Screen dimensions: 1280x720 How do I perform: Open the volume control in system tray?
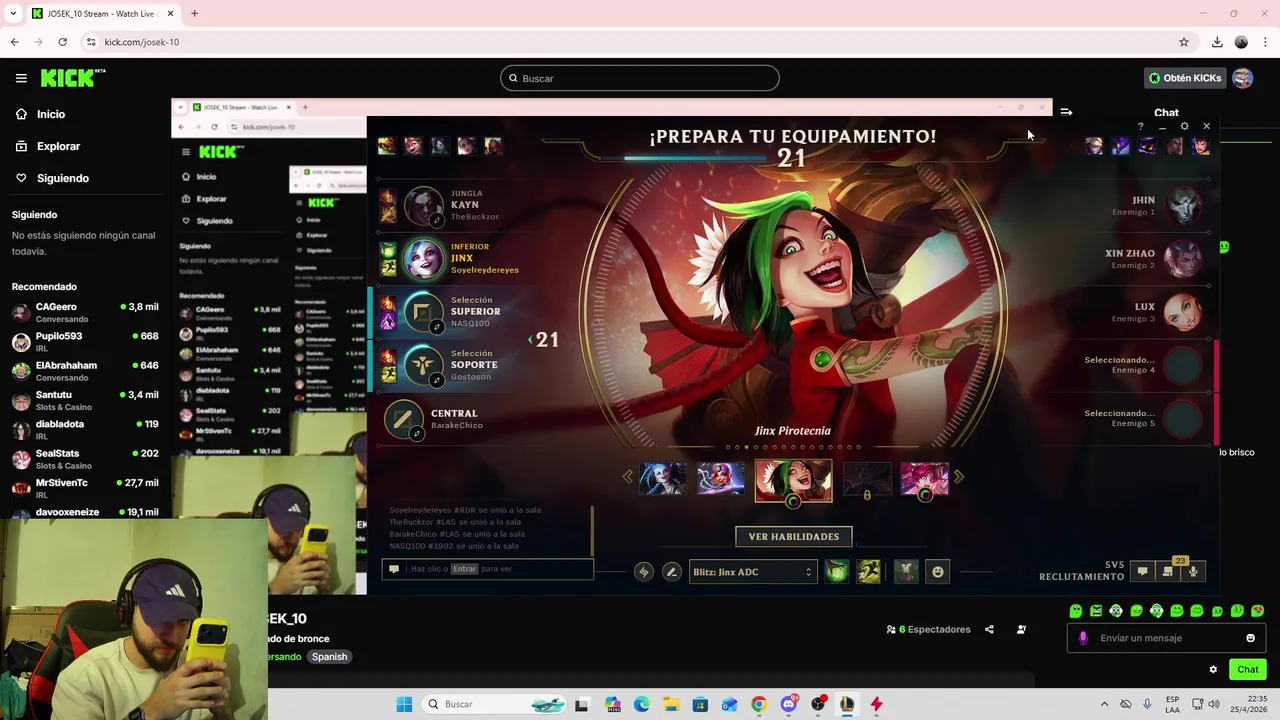[x=1213, y=704]
